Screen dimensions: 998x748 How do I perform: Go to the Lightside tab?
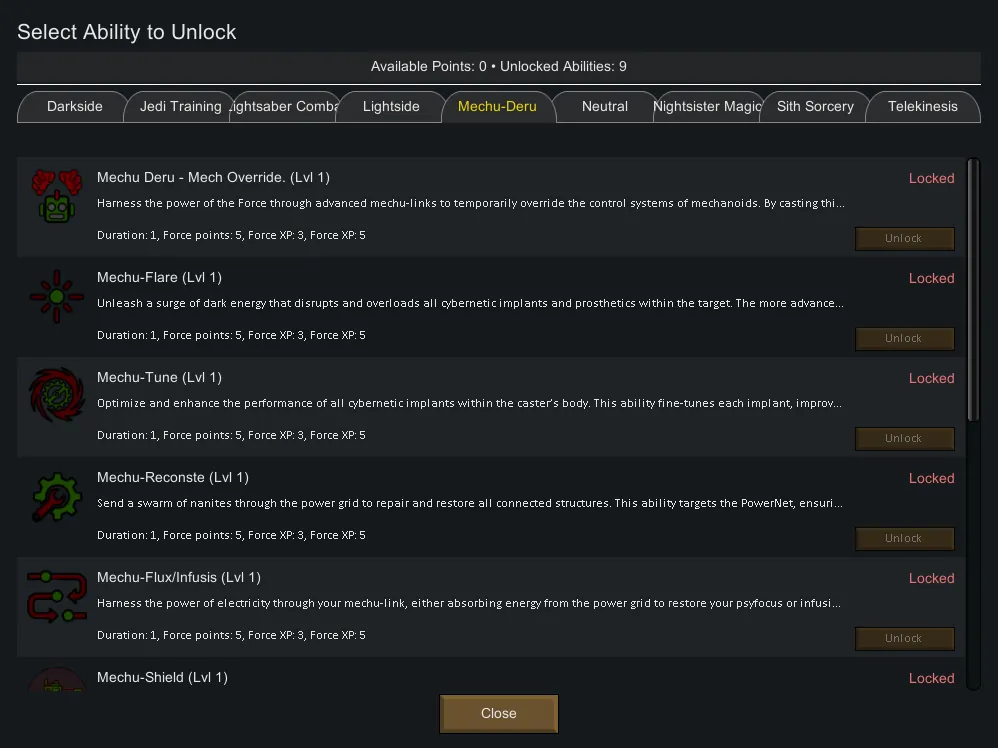click(x=391, y=107)
